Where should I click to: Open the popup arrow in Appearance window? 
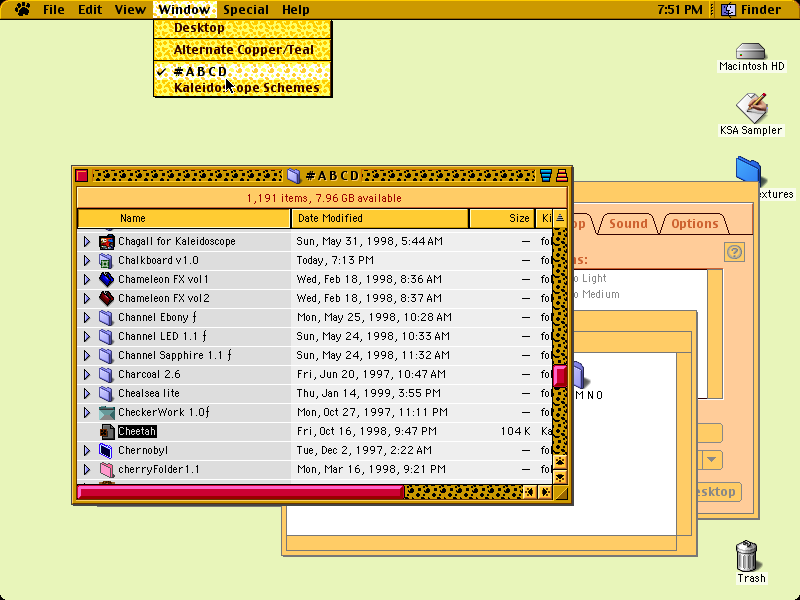(x=712, y=460)
